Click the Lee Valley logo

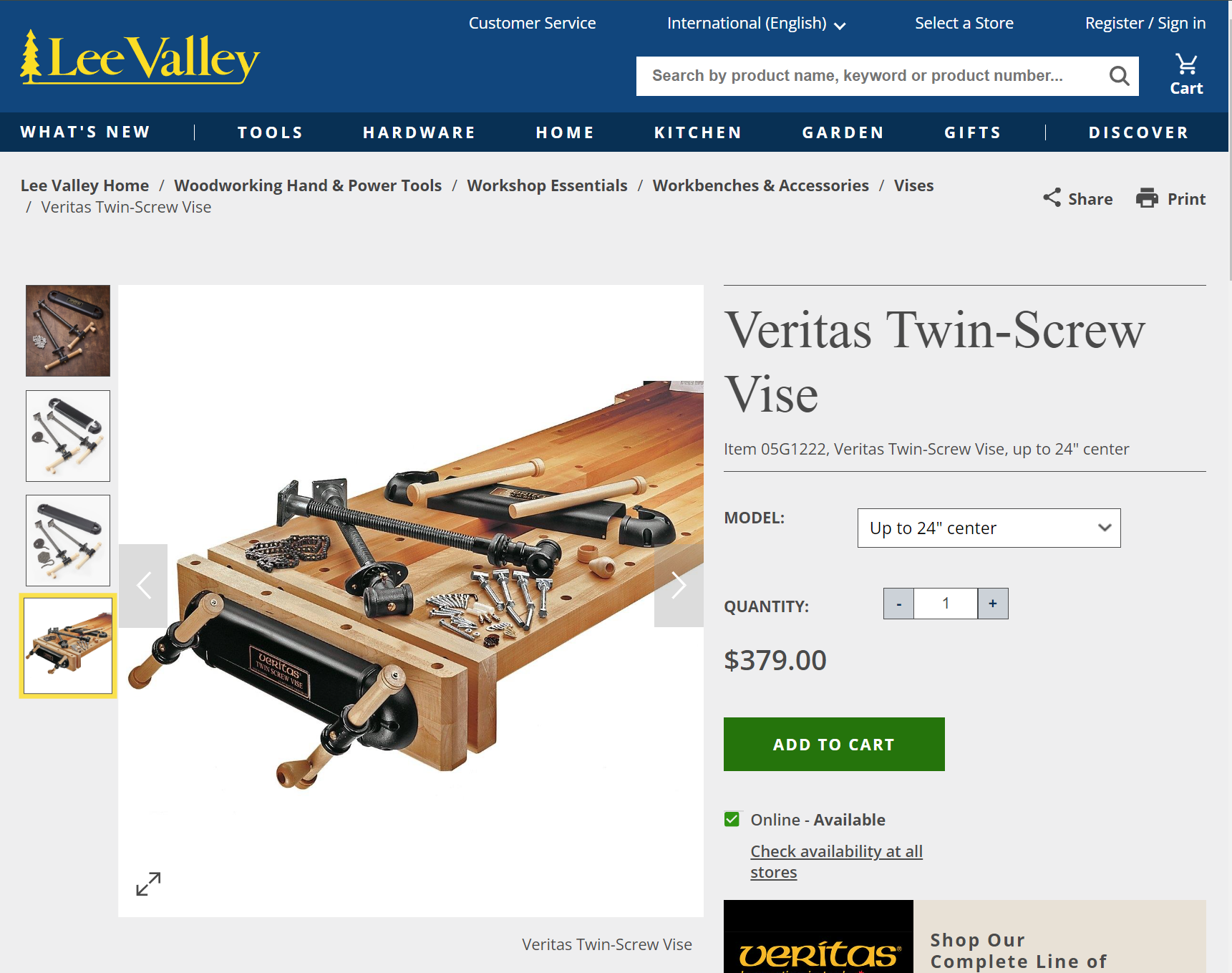(140, 57)
